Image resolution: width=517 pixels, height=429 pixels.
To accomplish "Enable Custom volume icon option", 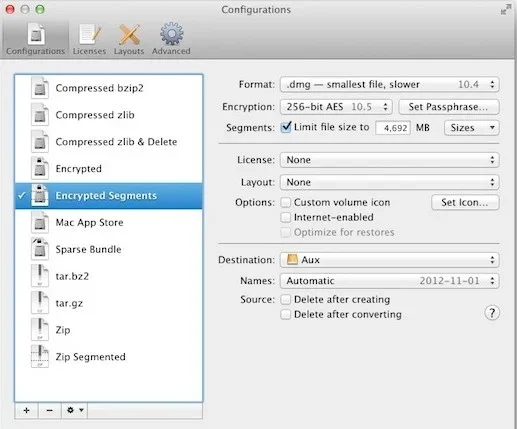I will (x=286, y=202).
